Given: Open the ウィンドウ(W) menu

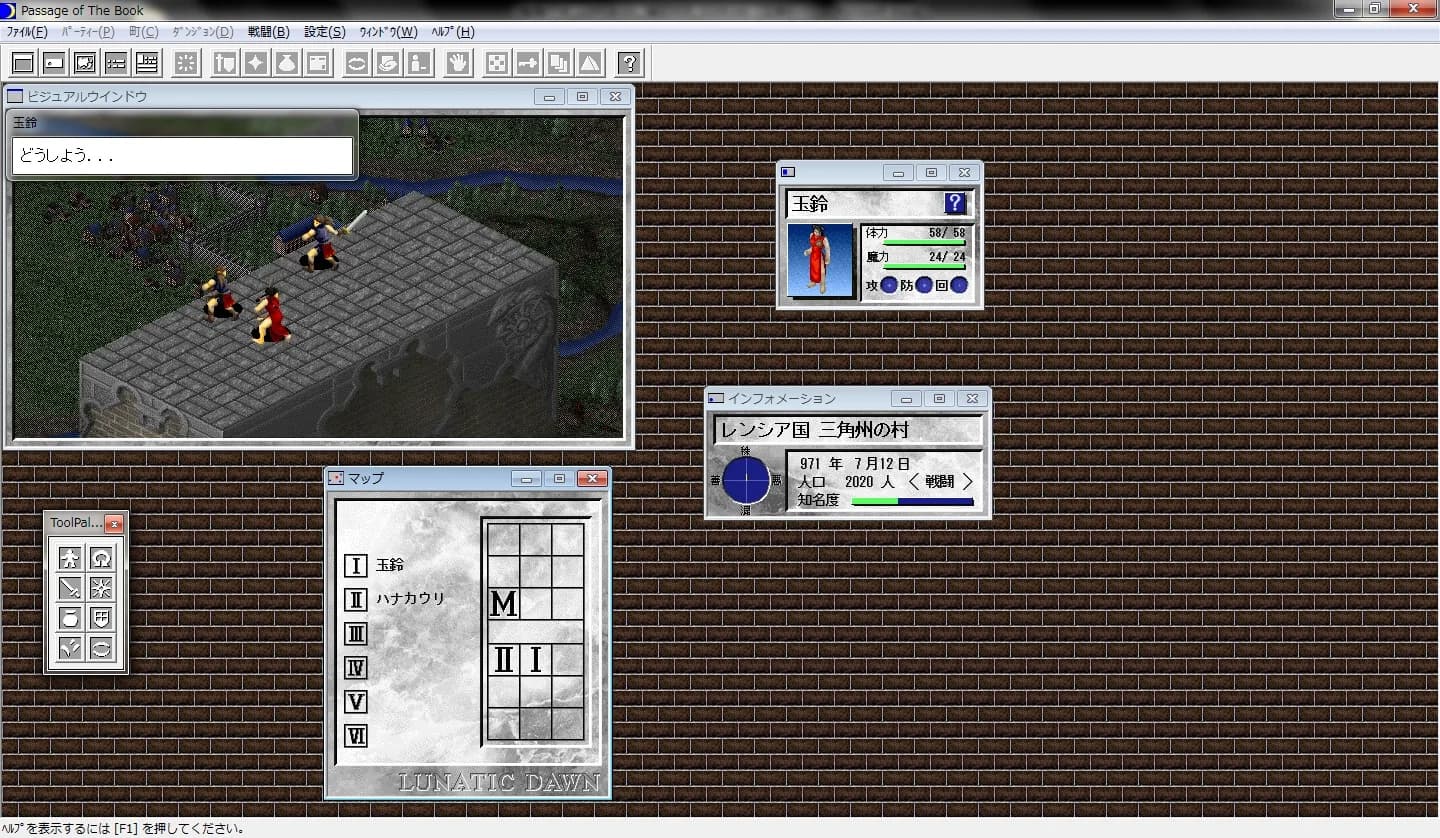Looking at the screenshot, I should 387,32.
